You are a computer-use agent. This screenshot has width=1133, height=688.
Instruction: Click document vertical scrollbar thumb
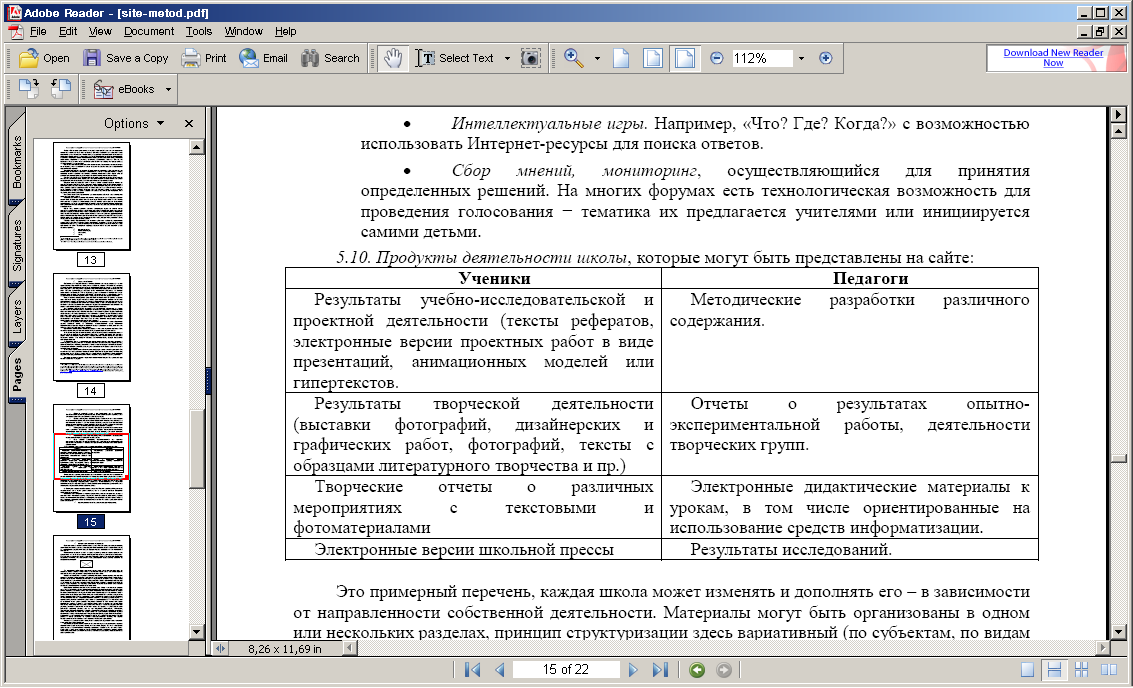tap(1119, 458)
